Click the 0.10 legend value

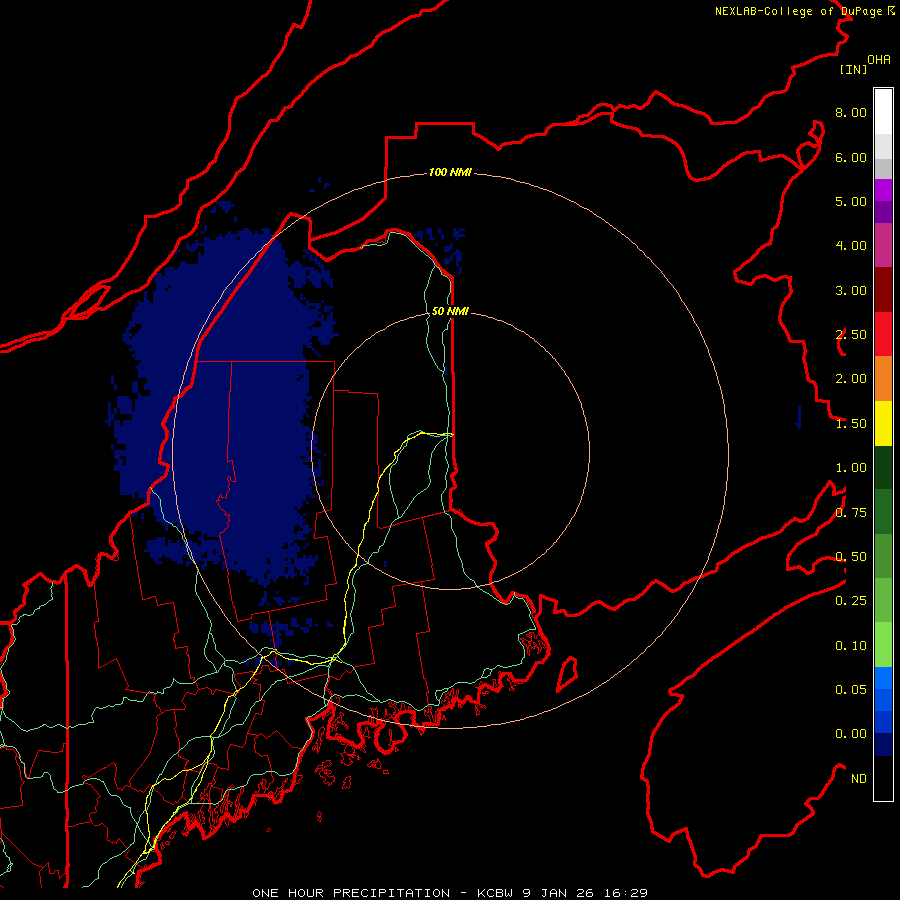851,646
